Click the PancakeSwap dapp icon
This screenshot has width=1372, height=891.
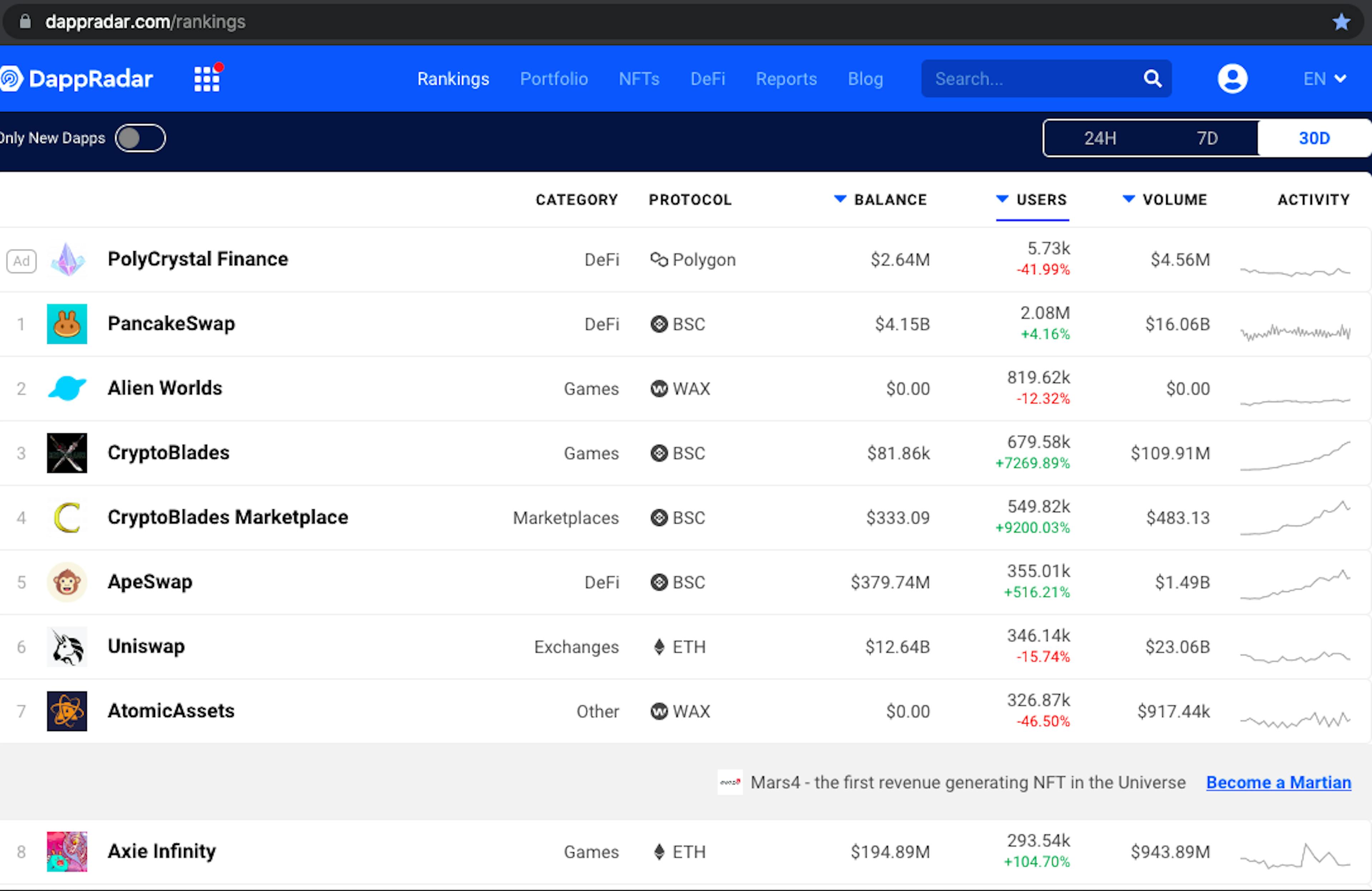point(67,323)
